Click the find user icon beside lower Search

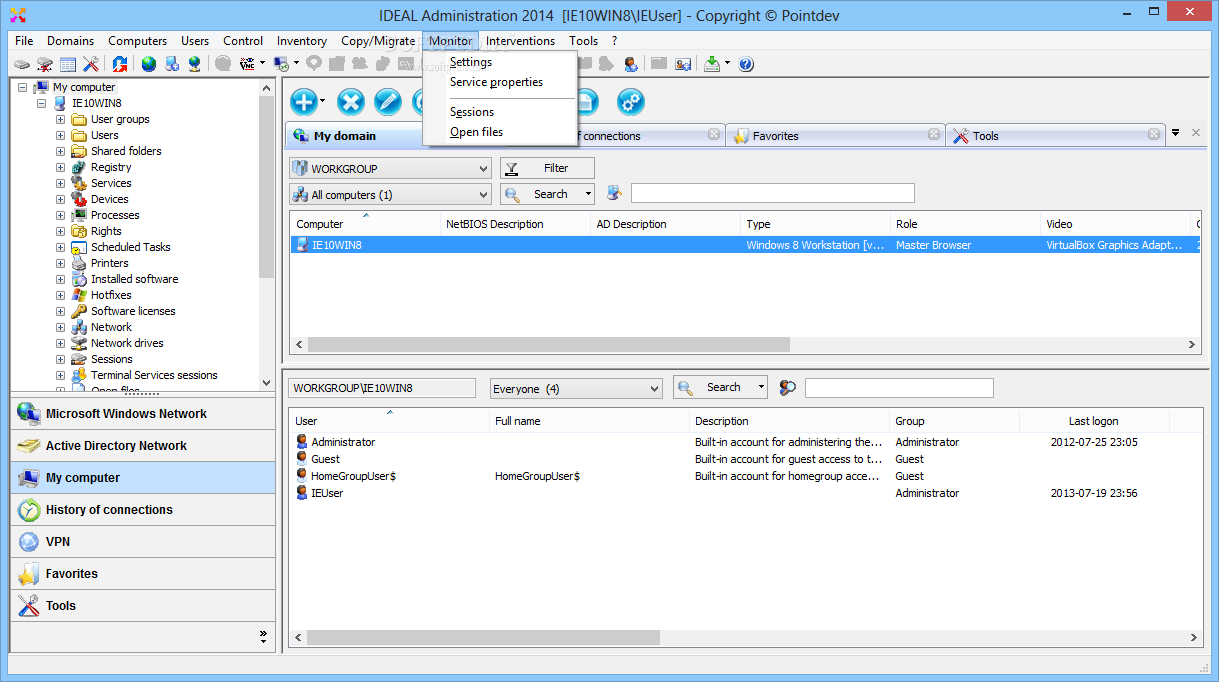[788, 388]
